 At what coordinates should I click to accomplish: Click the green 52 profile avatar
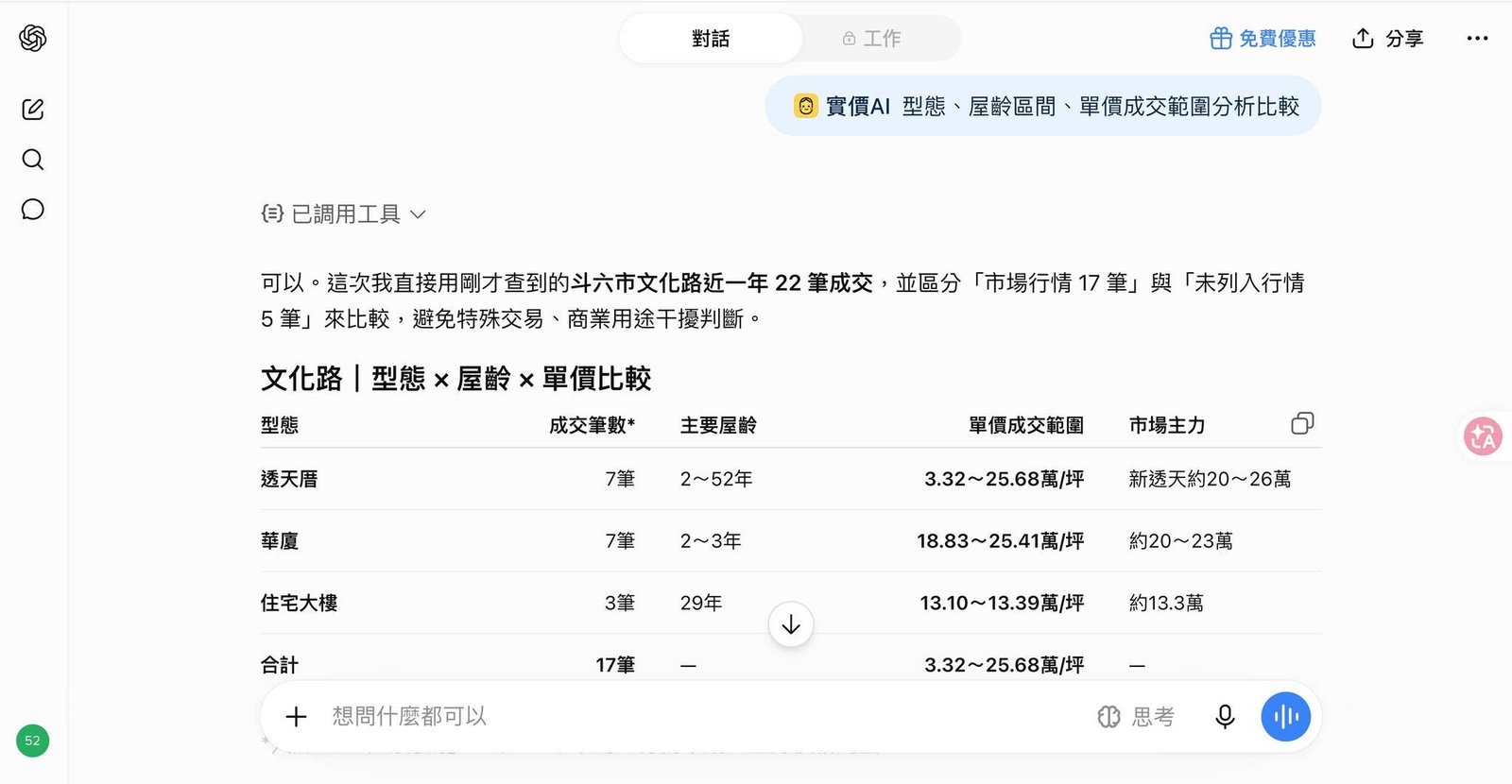click(x=33, y=741)
